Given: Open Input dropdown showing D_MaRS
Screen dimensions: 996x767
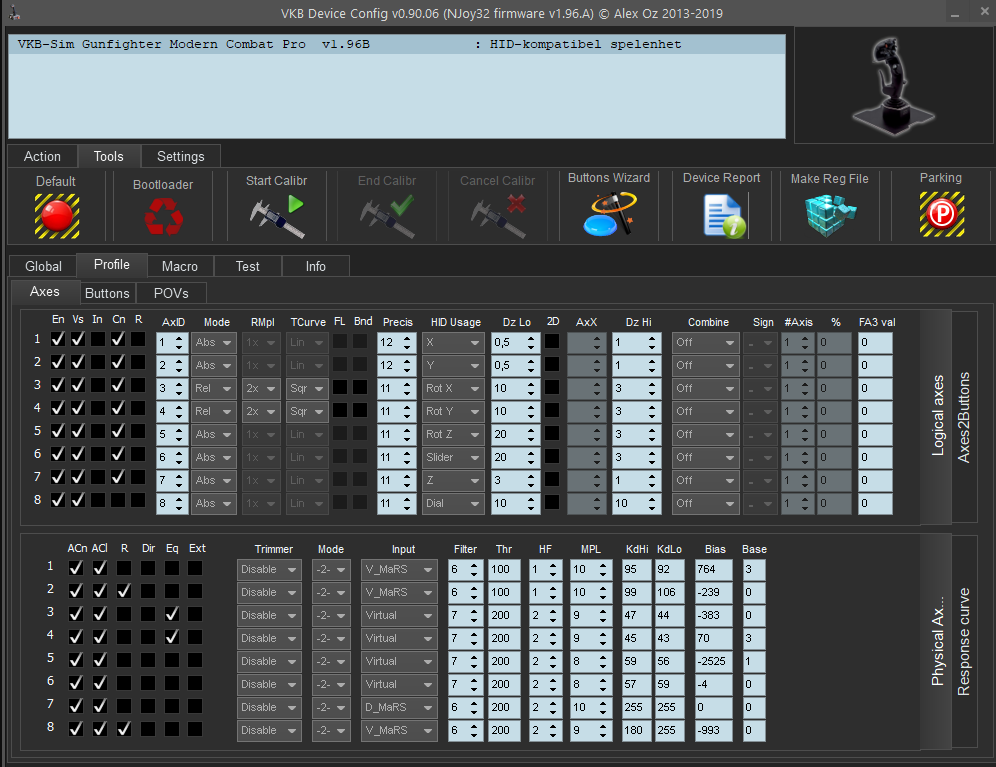Looking at the screenshot, I should pos(399,707).
